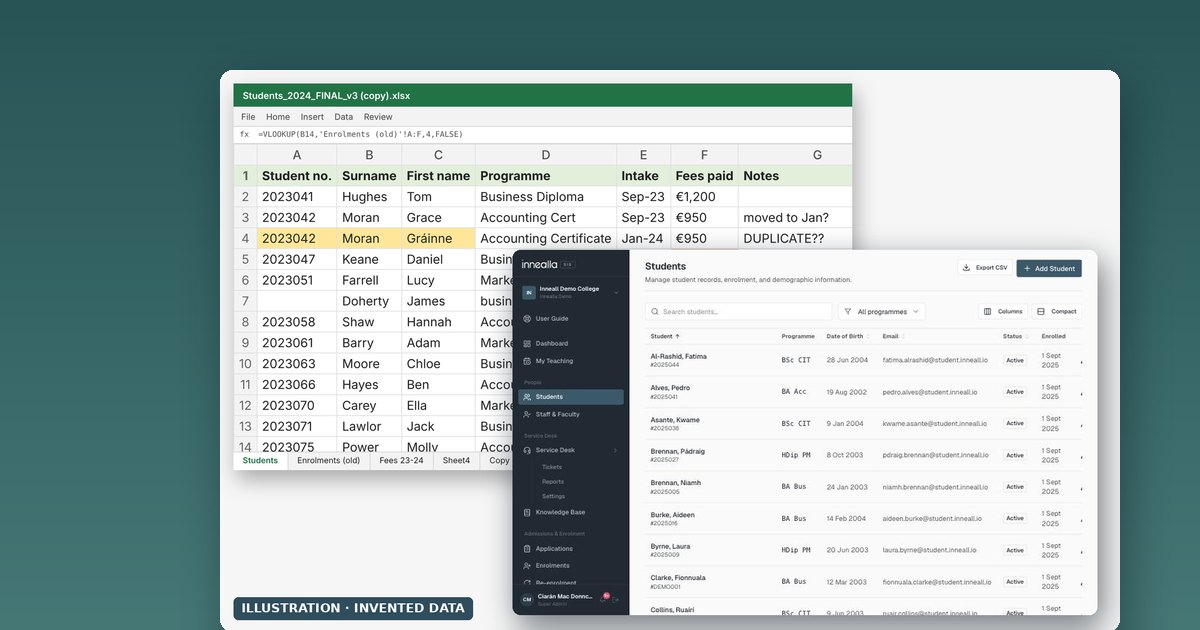Open the All programmes filter dropdown
This screenshot has height=630, width=1200.
882,312
